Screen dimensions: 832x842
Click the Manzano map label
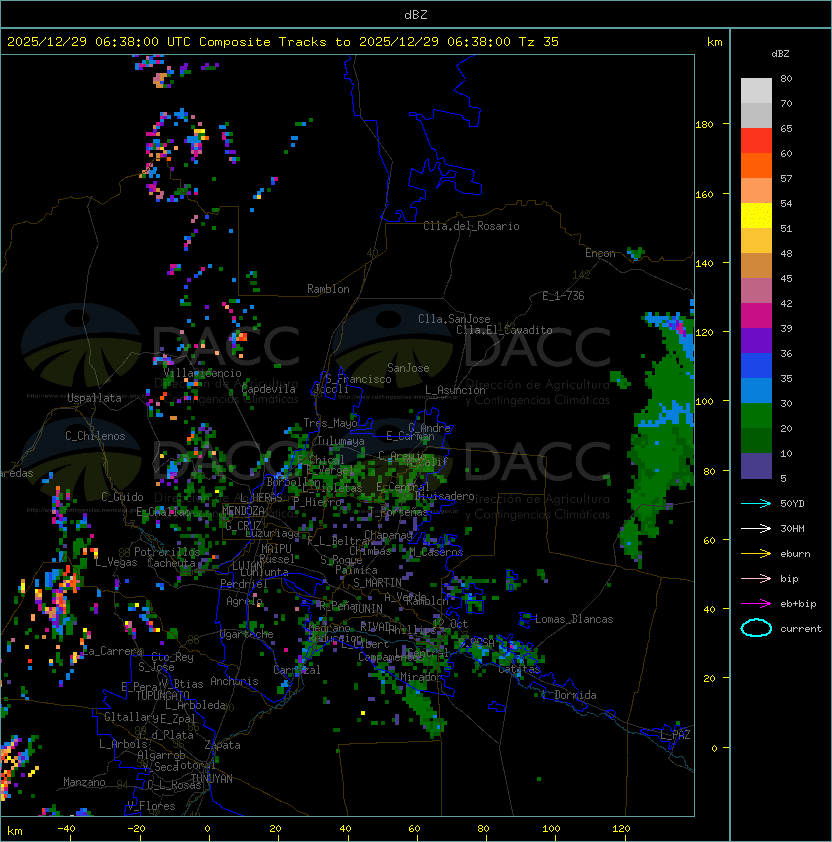(84, 782)
